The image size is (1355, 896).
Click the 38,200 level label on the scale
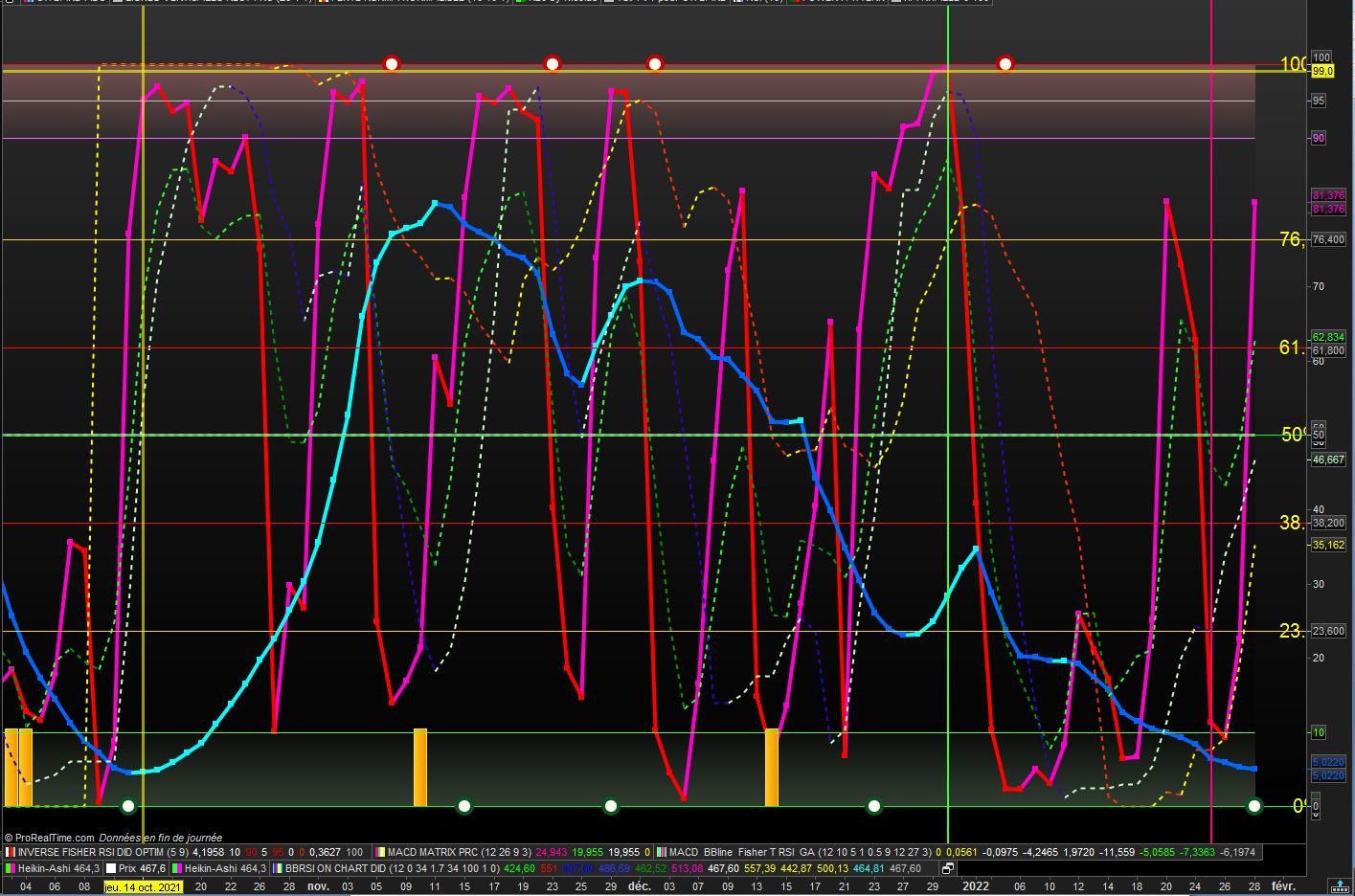point(1328,524)
